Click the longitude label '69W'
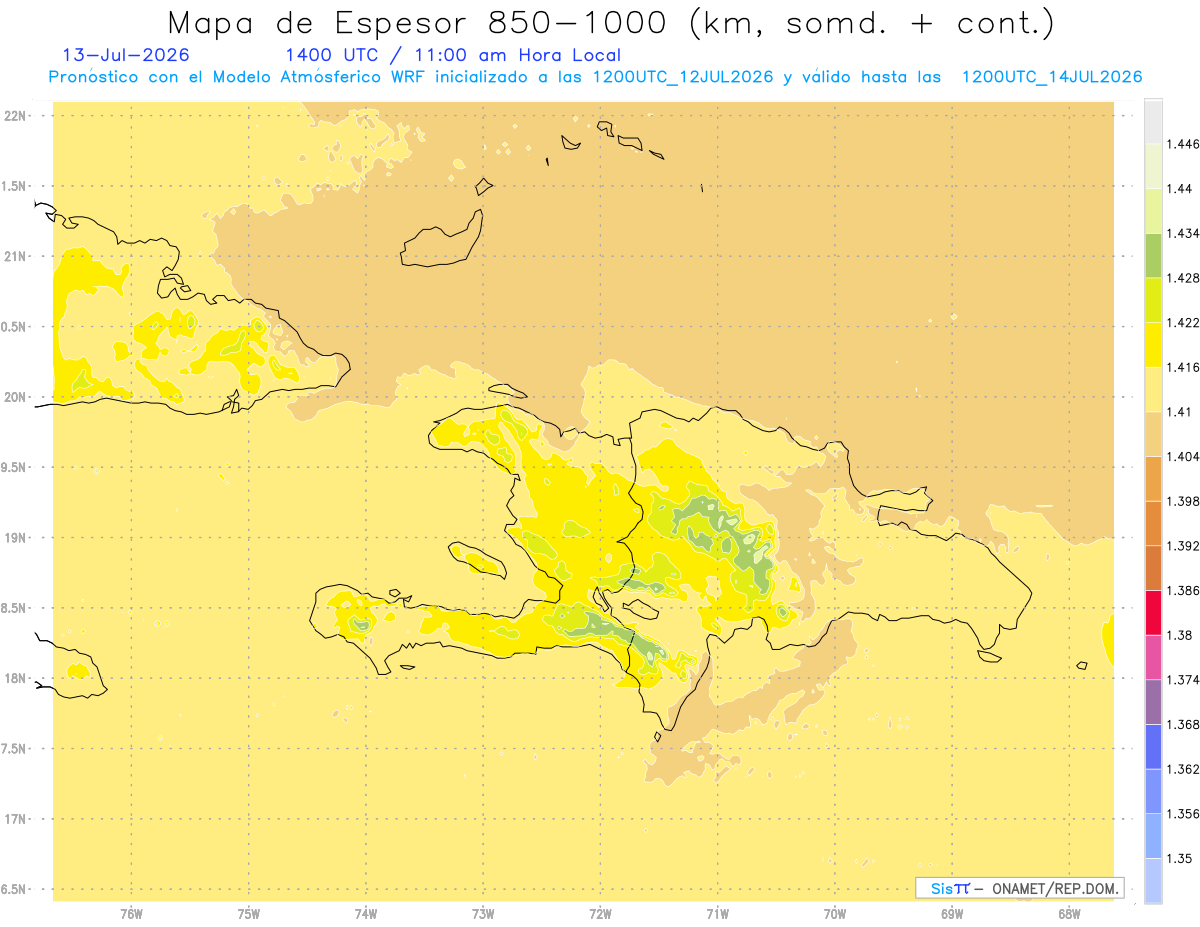The height and width of the screenshot is (927, 1200). coord(952,912)
